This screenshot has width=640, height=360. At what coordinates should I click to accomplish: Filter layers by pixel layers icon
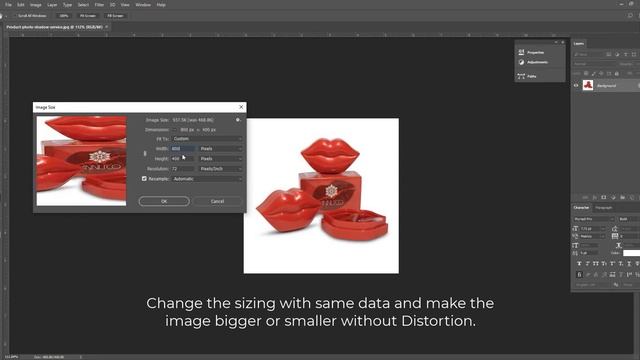609,54
